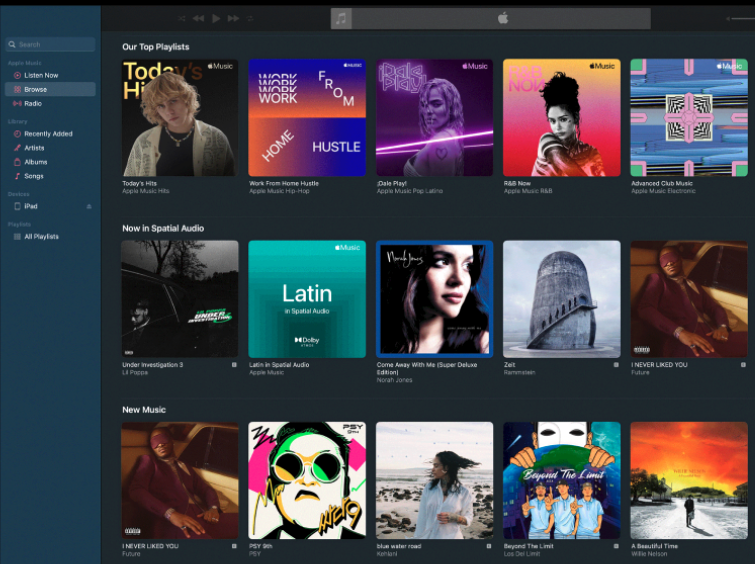Click explicit badge beside Zeit
The image size is (755, 564).
(x=616, y=365)
